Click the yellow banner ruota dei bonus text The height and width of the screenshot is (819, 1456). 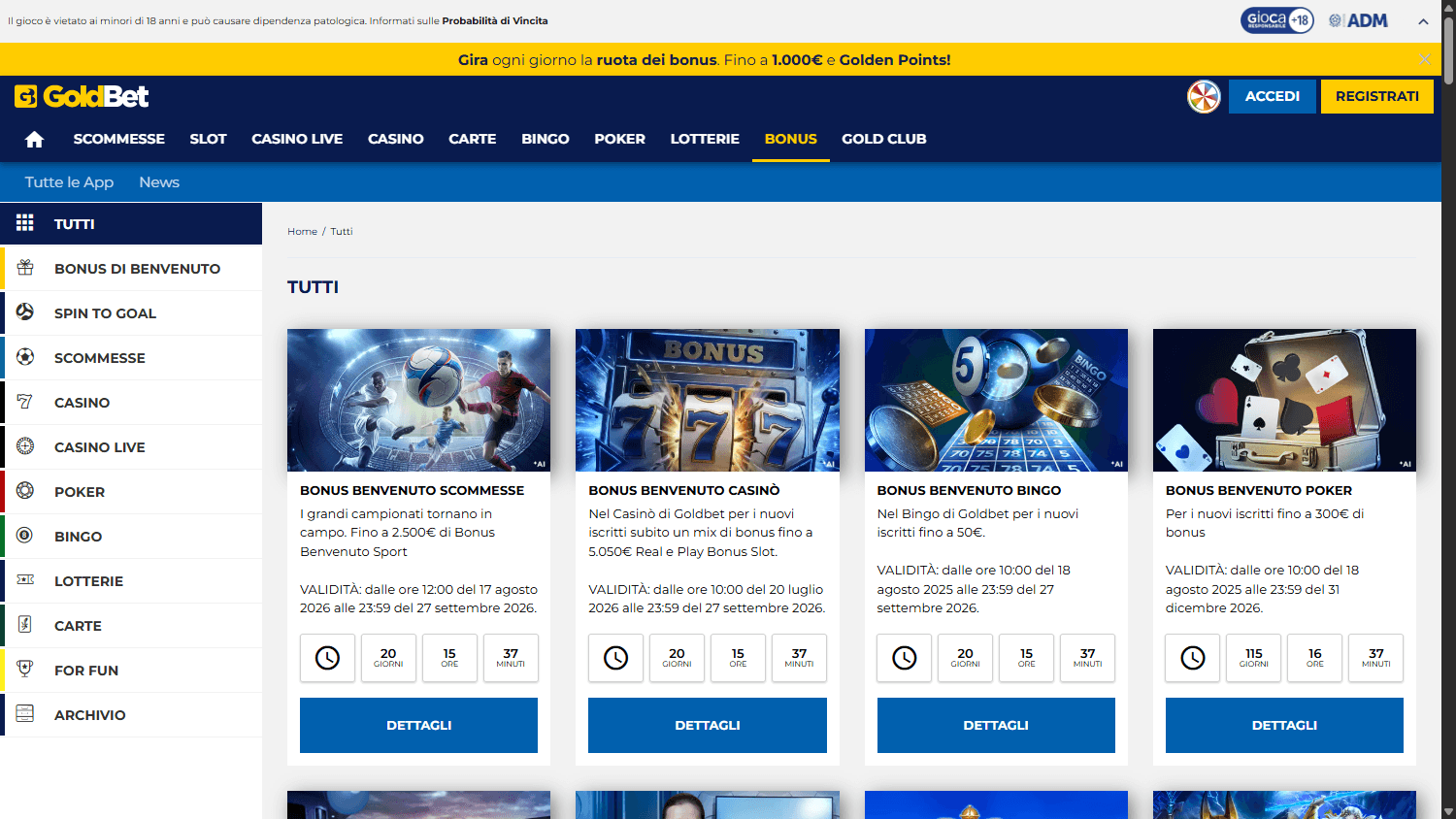click(x=656, y=59)
